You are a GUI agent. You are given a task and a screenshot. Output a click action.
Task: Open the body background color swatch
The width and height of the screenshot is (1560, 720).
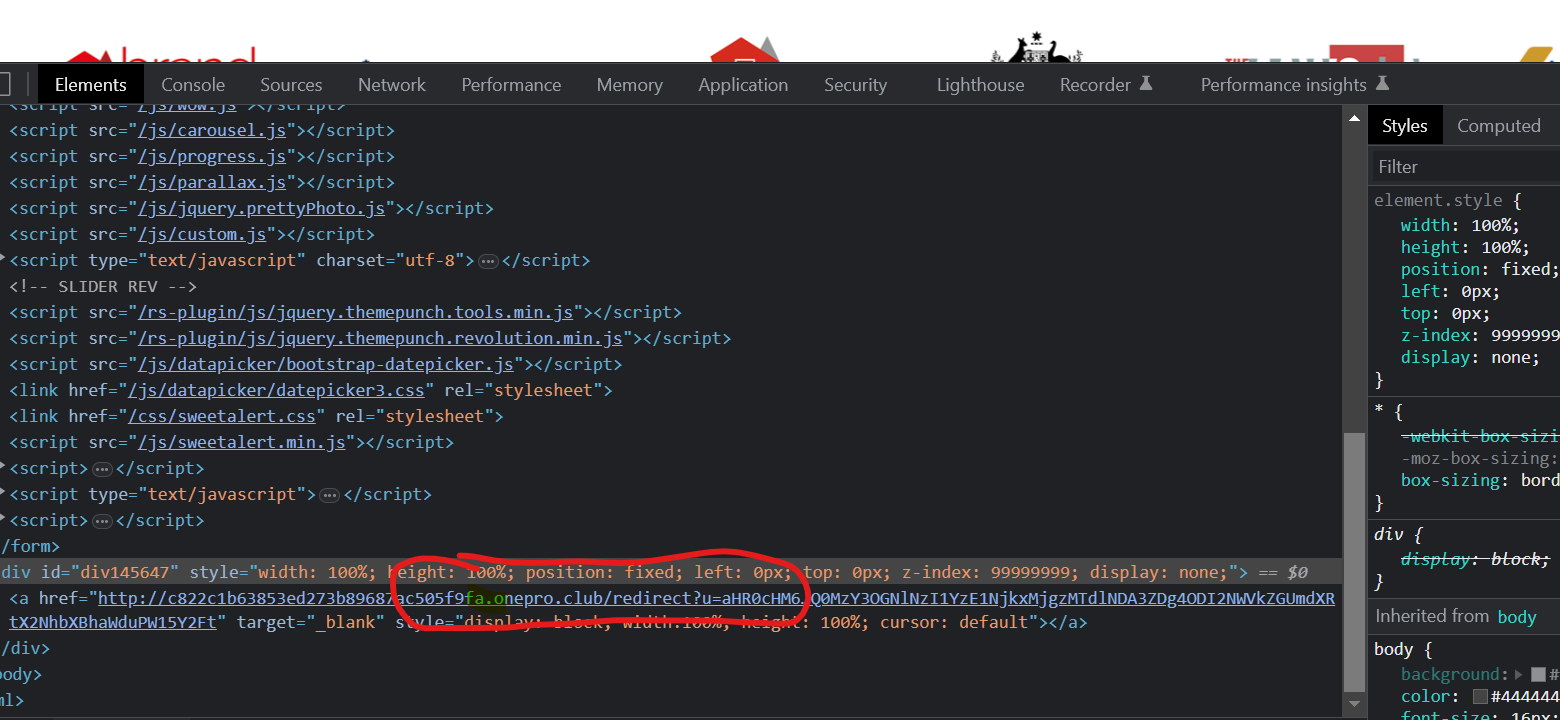tap(1538, 675)
